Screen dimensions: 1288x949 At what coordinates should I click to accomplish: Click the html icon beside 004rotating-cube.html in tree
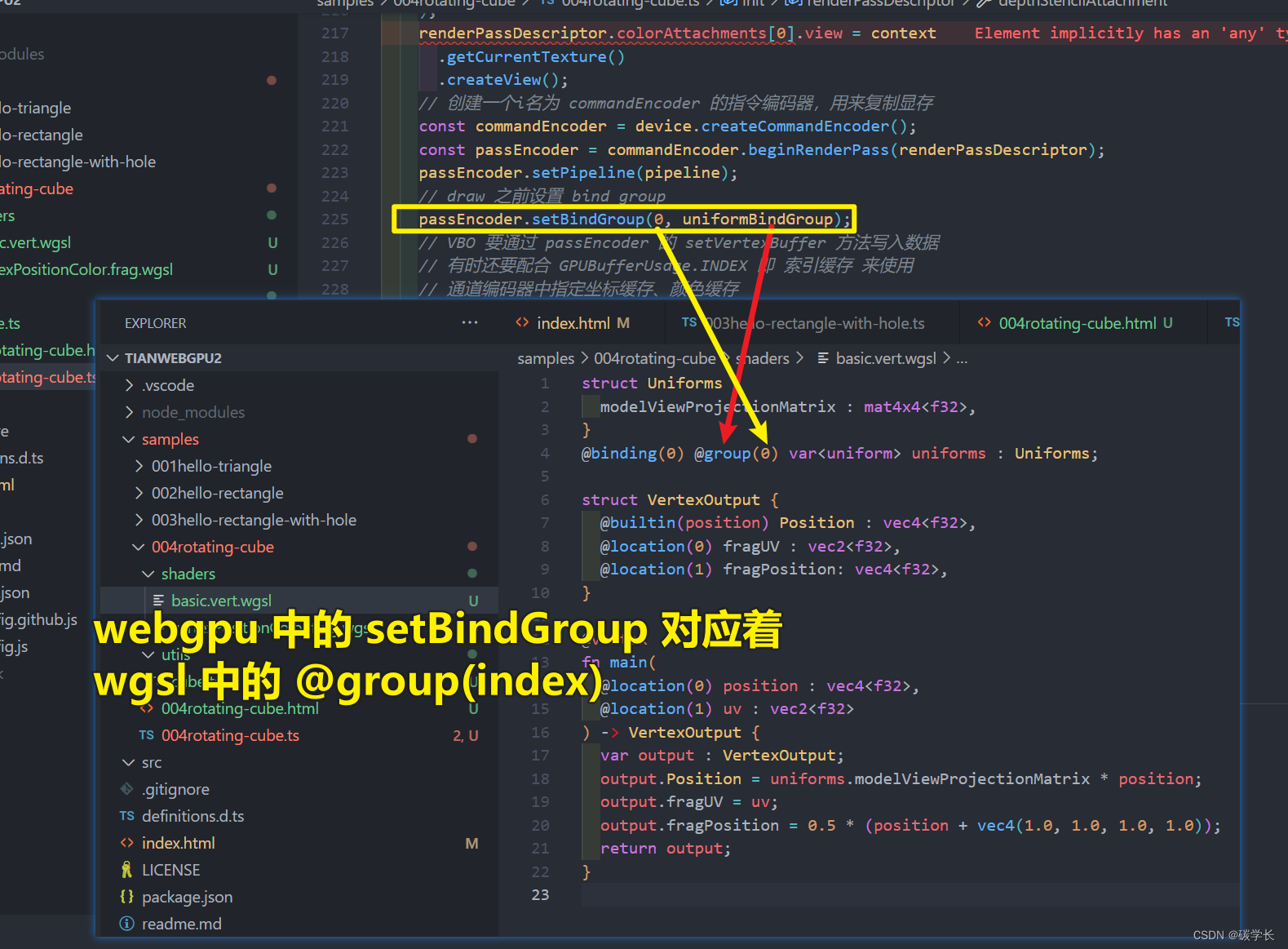147,708
